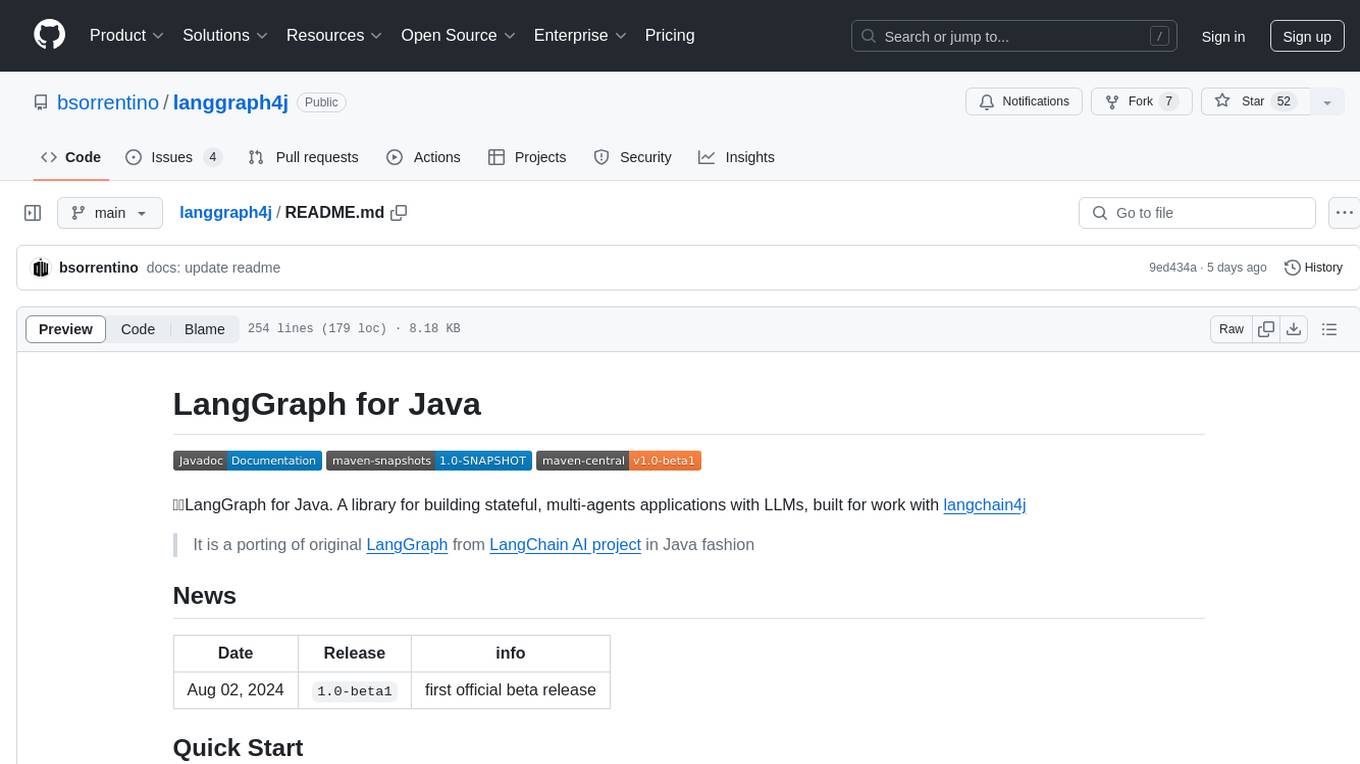Focus the Go to file field
Screen dimensions: 1360x764
pos(1197,213)
